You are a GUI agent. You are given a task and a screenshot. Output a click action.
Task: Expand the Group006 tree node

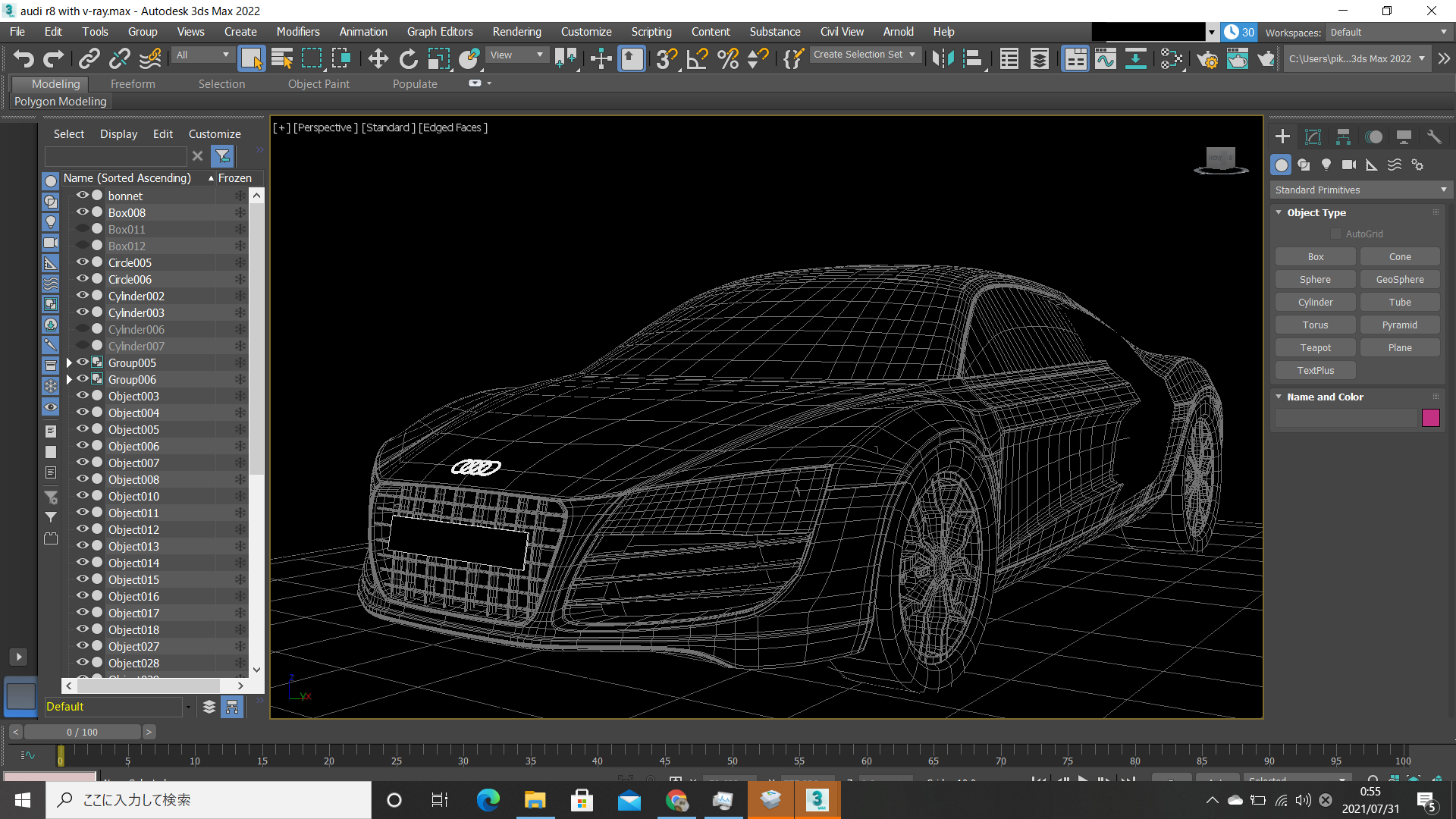click(x=69, y=379)
